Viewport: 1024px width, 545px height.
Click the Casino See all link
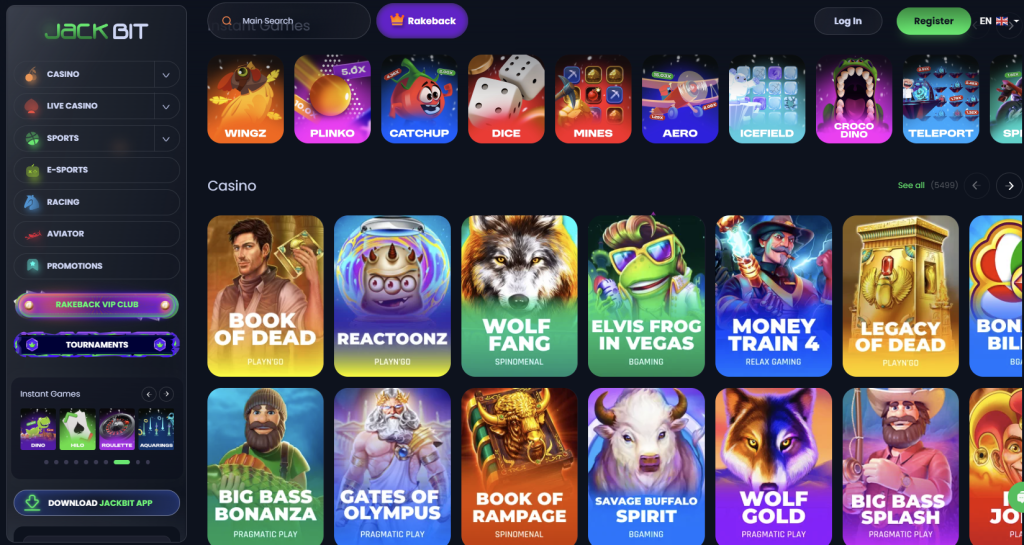(x=911, y=185)
